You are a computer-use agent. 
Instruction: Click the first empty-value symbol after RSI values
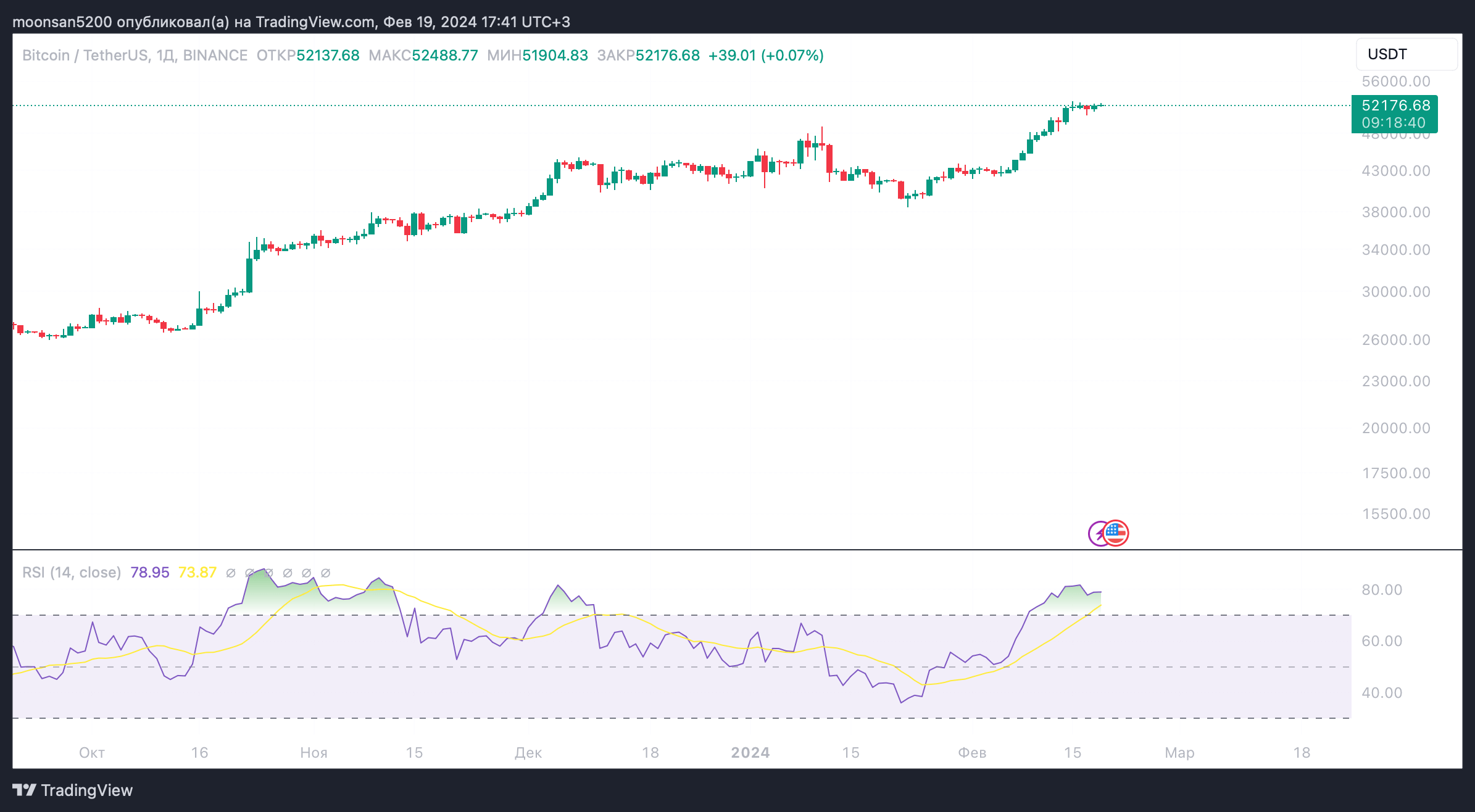231,573
